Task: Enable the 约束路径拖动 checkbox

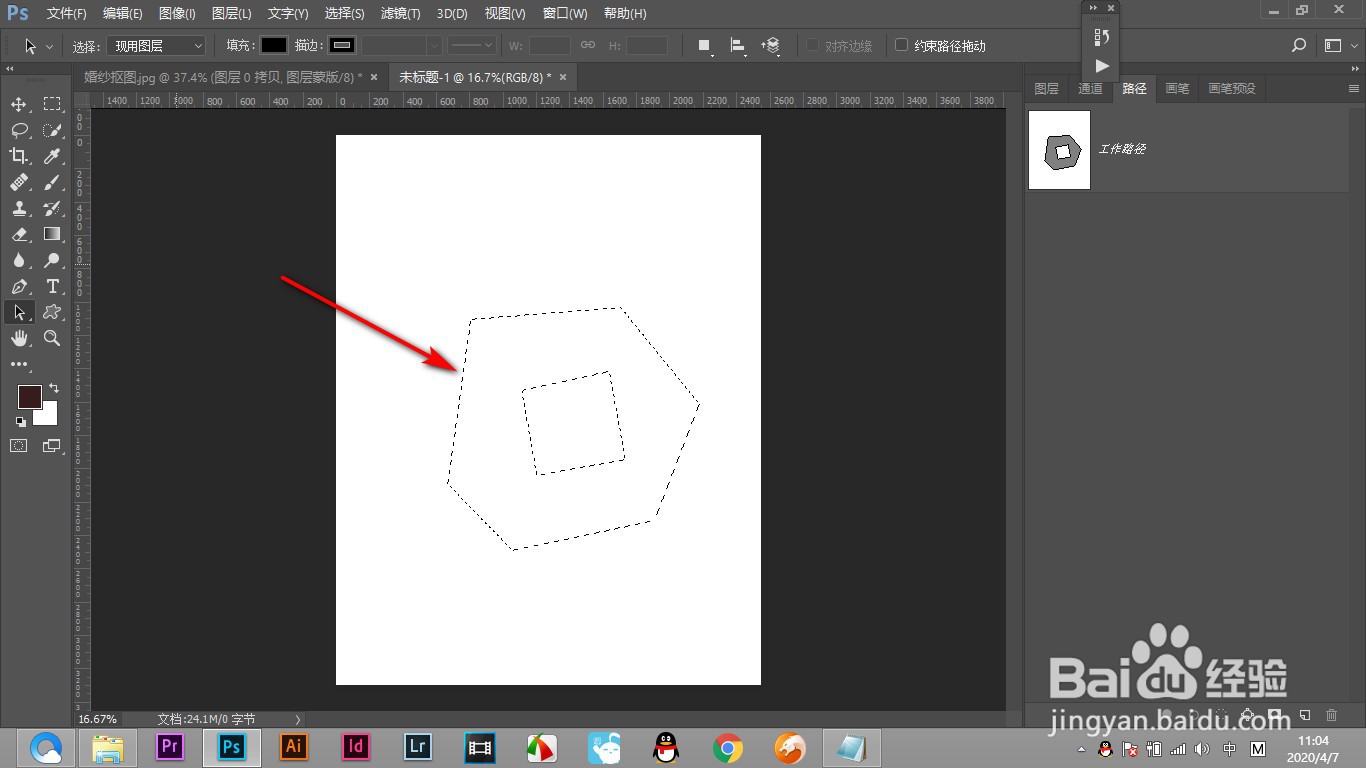Action: coord(901,45)
